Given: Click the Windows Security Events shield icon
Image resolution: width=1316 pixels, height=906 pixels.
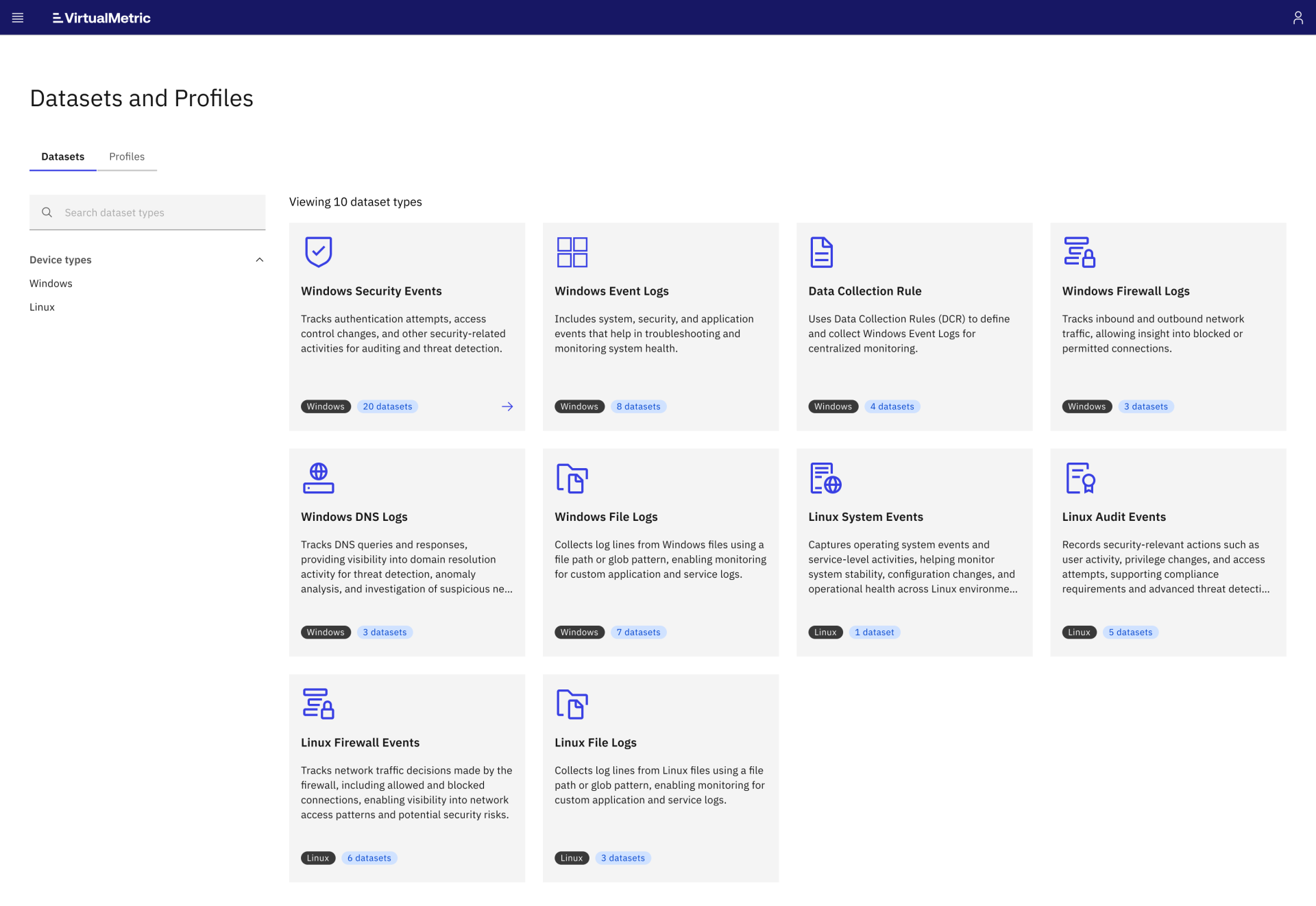Looking at the screenshot, I should pyautogui.click(x=318, y=252).
